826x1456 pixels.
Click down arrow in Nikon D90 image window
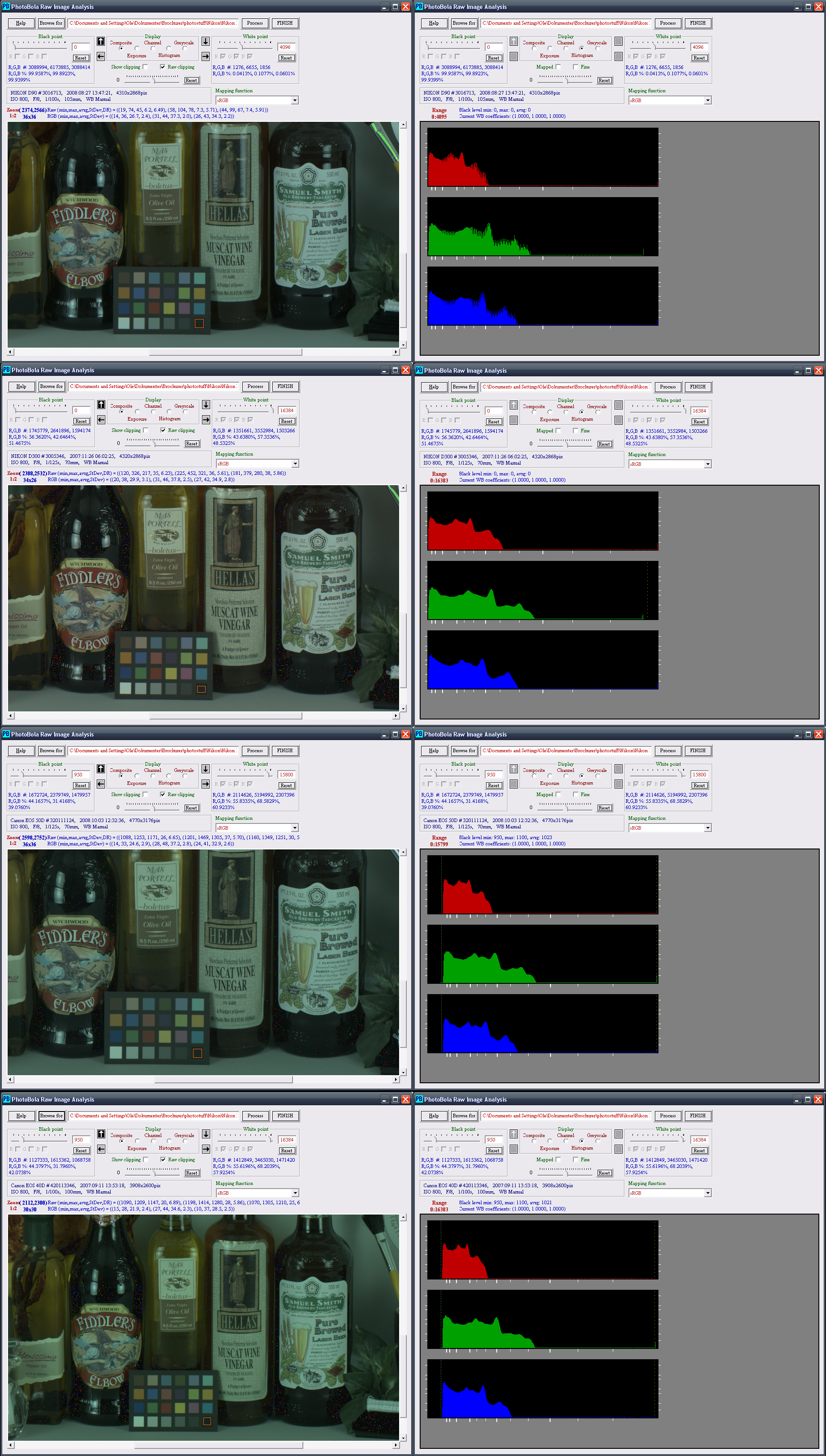point(205,41)
